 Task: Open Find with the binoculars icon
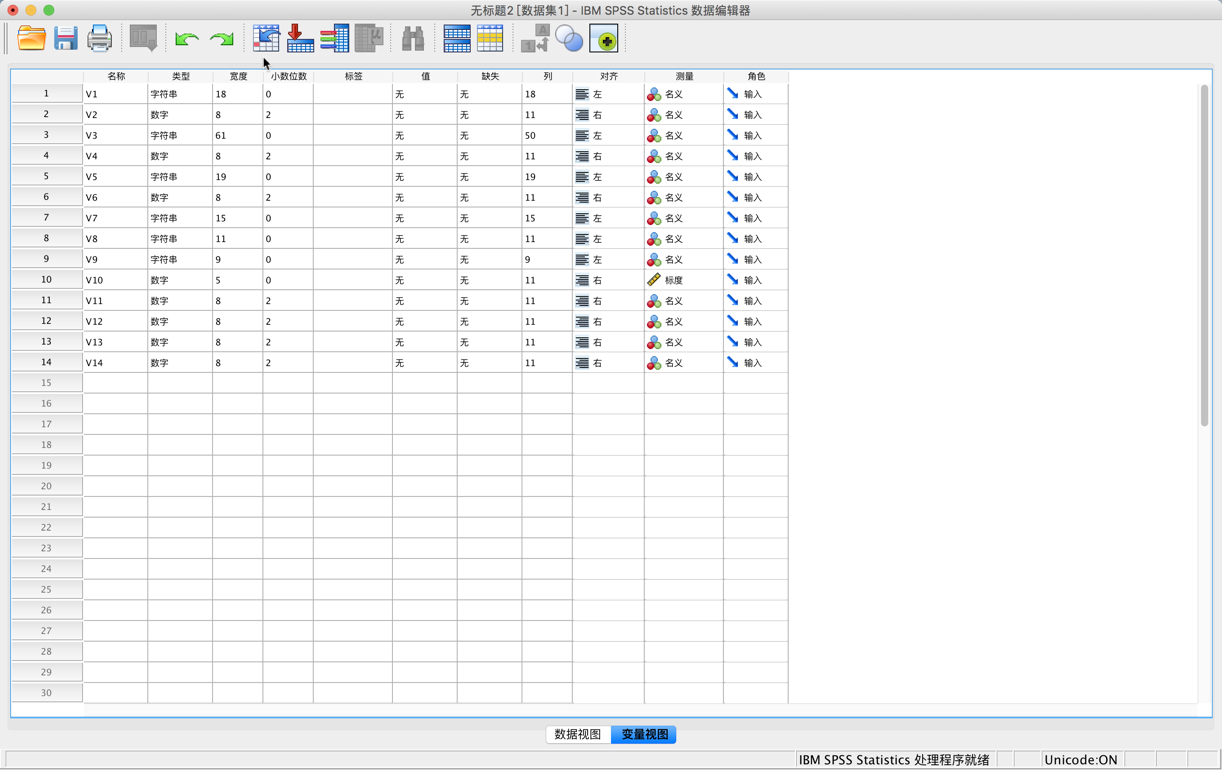(411, 38)
